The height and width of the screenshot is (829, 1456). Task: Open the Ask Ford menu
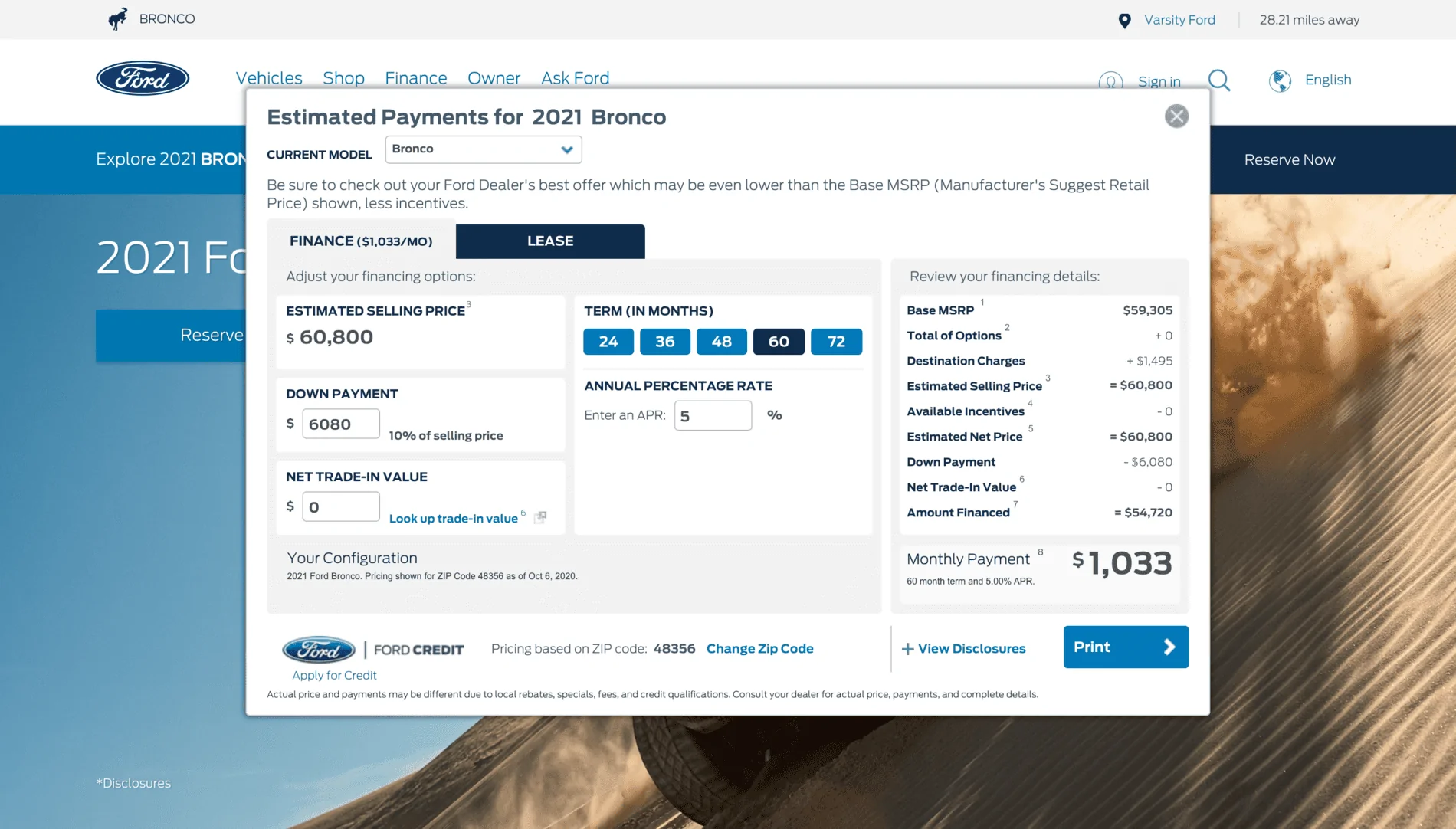(x=576, y=78)
